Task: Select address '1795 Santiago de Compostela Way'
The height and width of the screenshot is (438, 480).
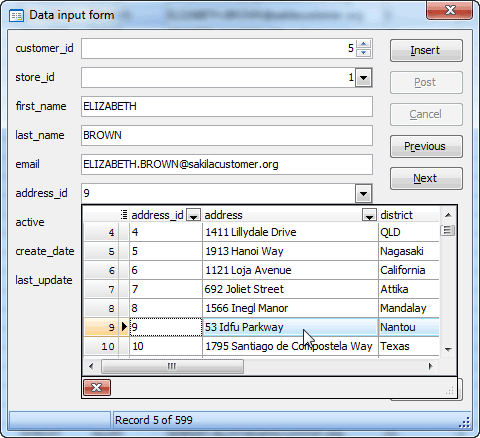Action: click(290, 346)
